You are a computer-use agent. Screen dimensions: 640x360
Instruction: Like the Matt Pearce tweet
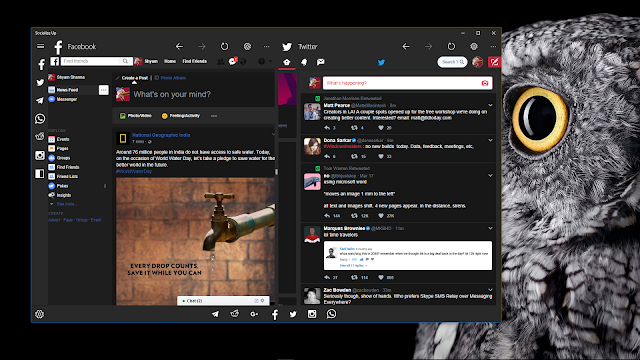(x=381, y=128)
